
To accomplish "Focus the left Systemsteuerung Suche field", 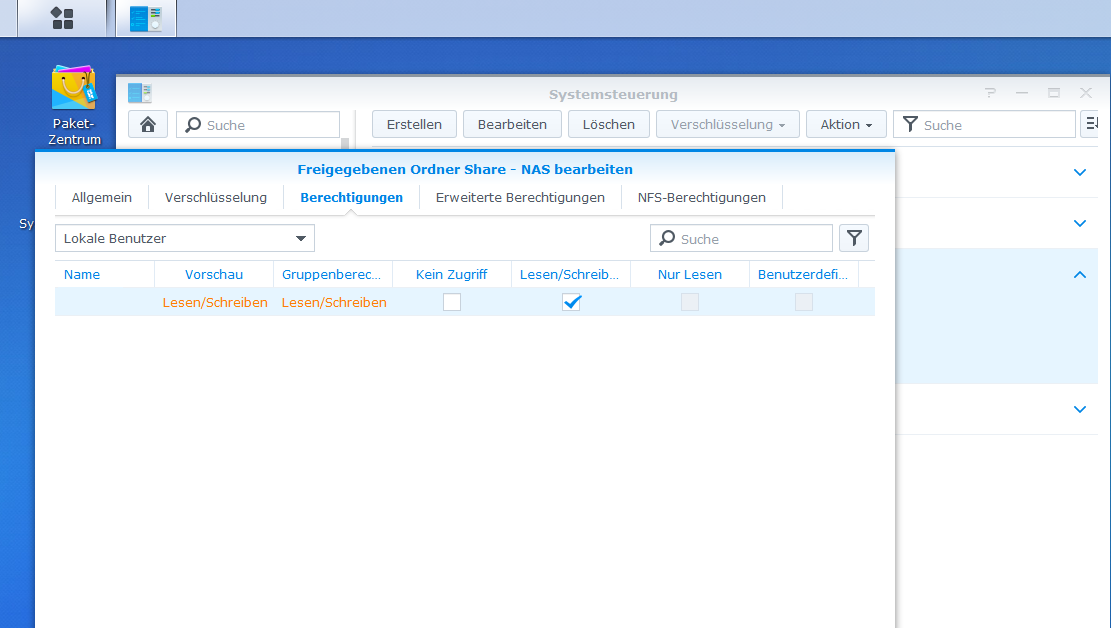I will coord(258,125).
